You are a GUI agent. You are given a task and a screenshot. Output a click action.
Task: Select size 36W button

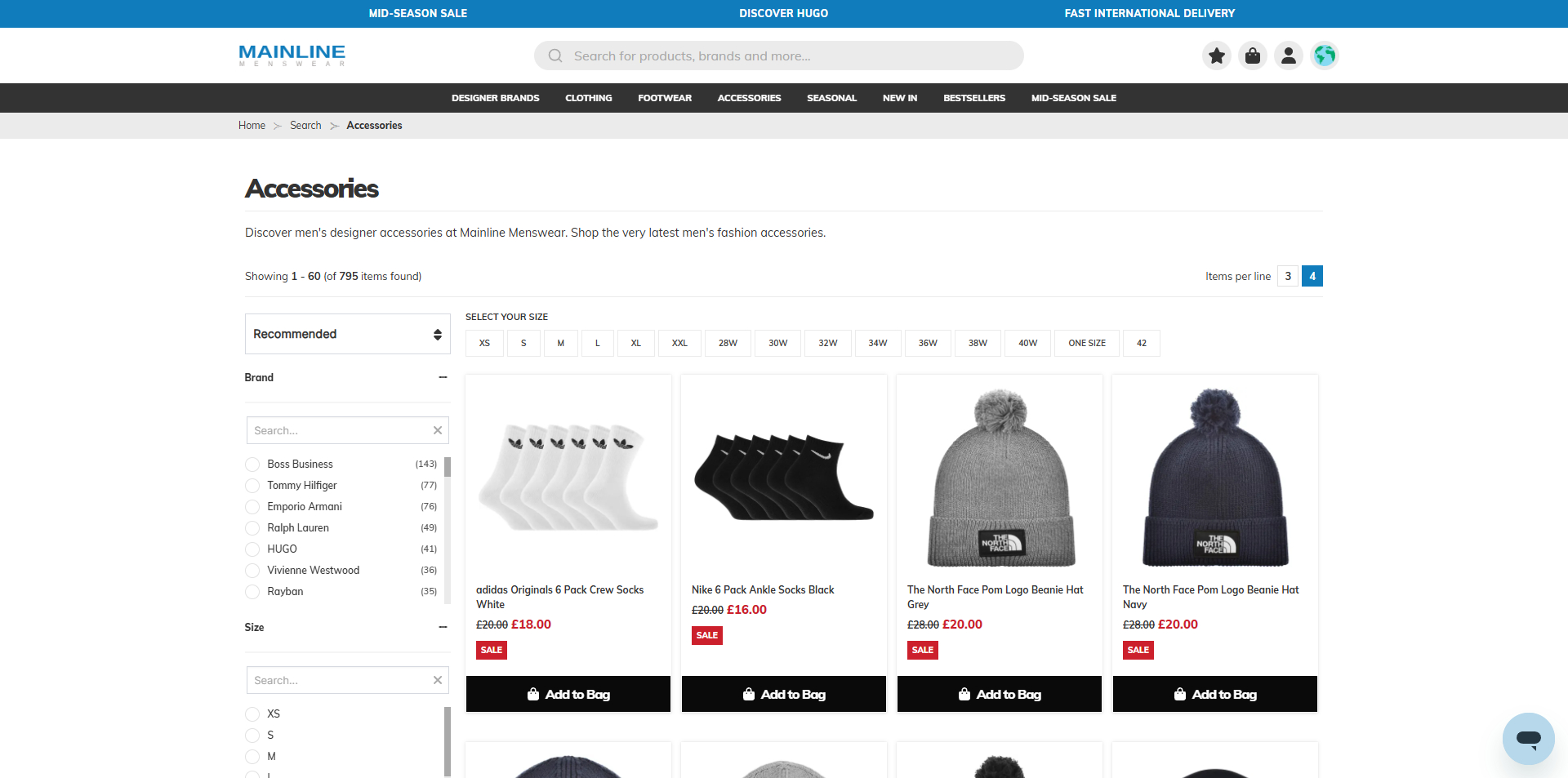(x=928, y=343)
